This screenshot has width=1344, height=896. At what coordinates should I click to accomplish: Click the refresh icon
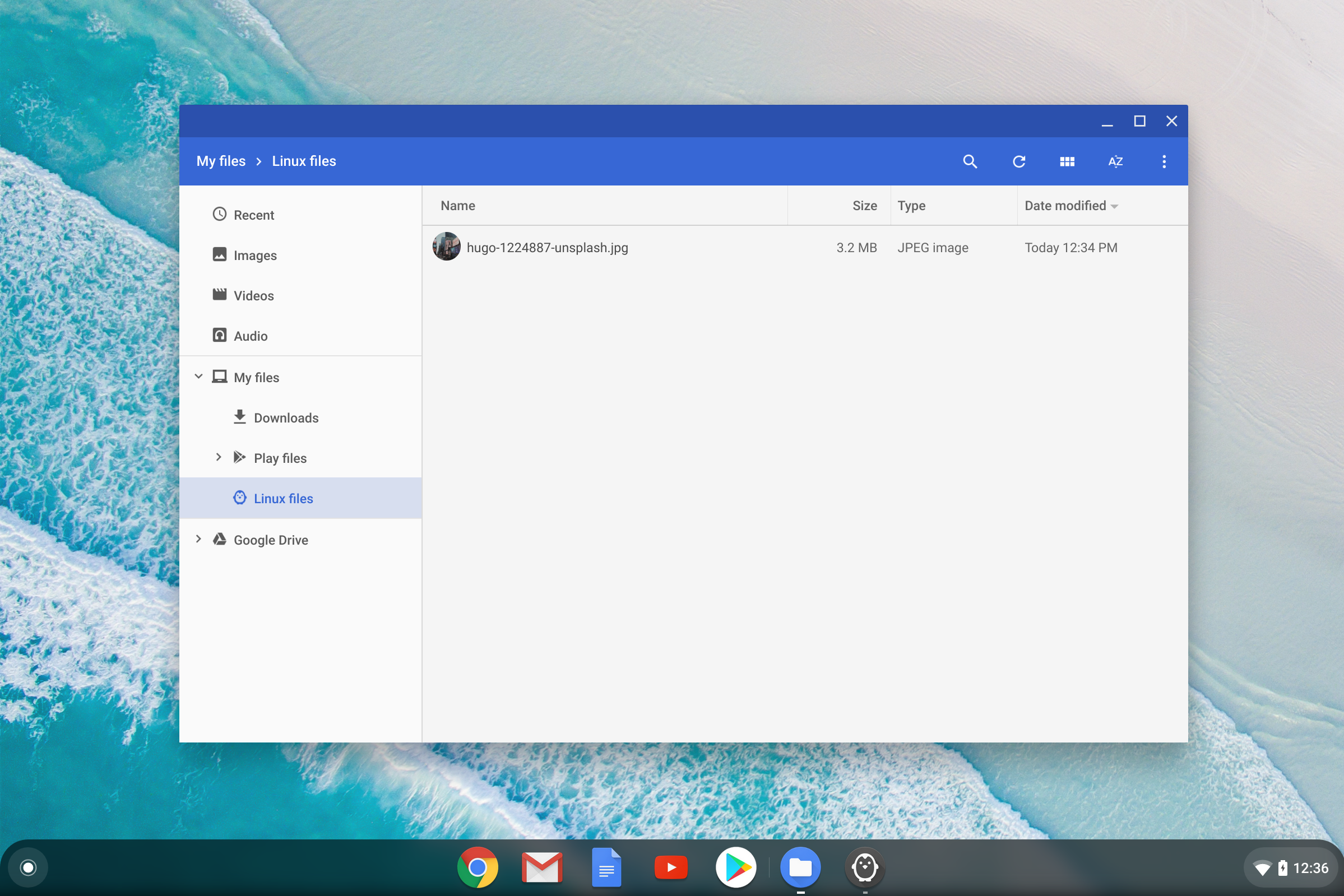tap(1018, 161)
